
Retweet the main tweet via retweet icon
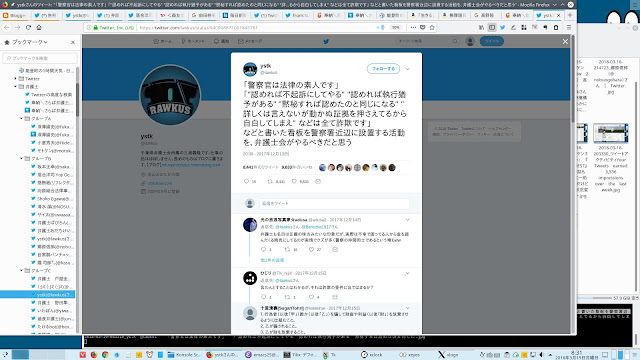pyautogui.click(x=270, y=181)
